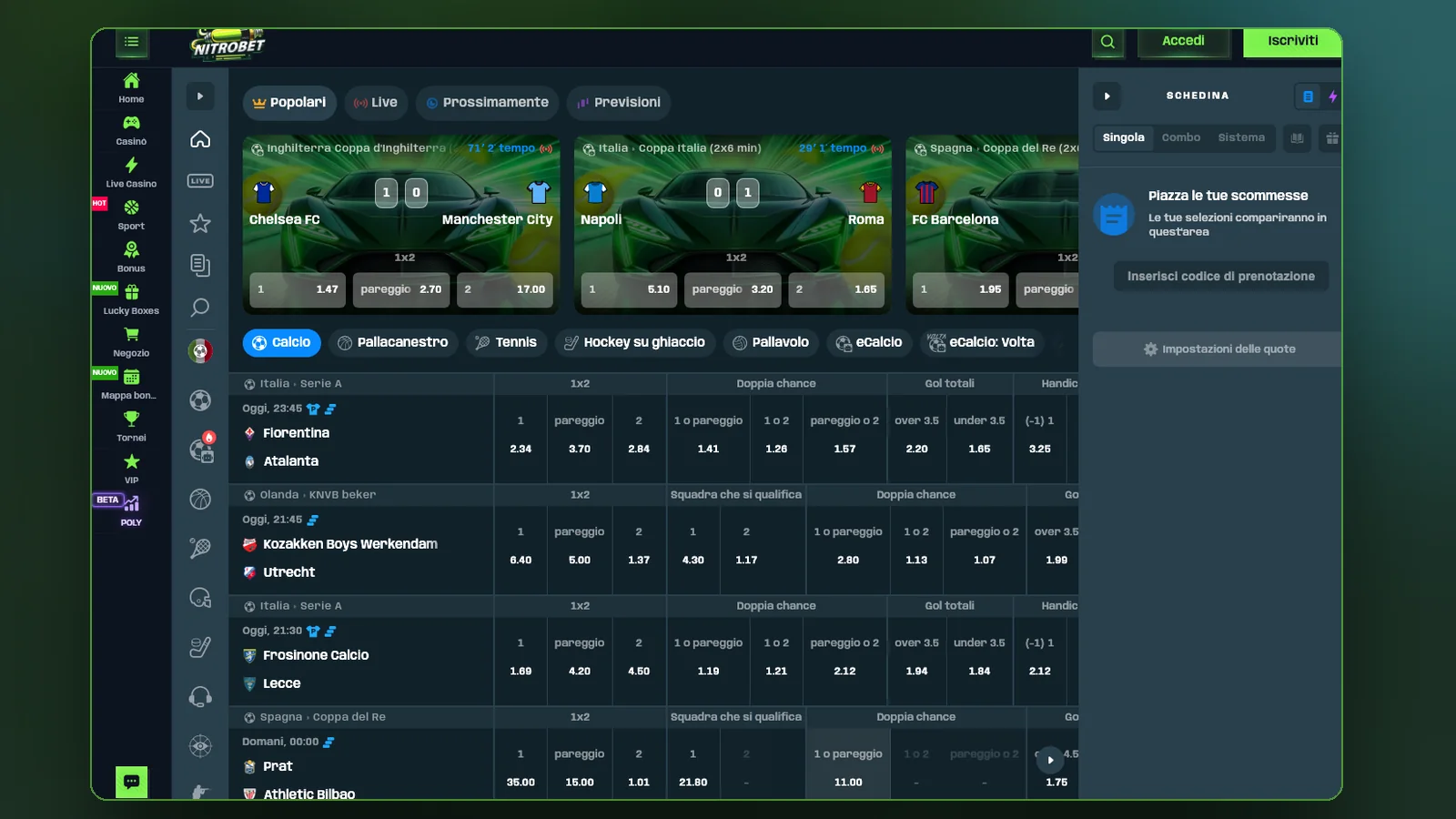Select the Sistema bet slip tab
This screenshot has height=819, width=1456.
(1241, 138)
